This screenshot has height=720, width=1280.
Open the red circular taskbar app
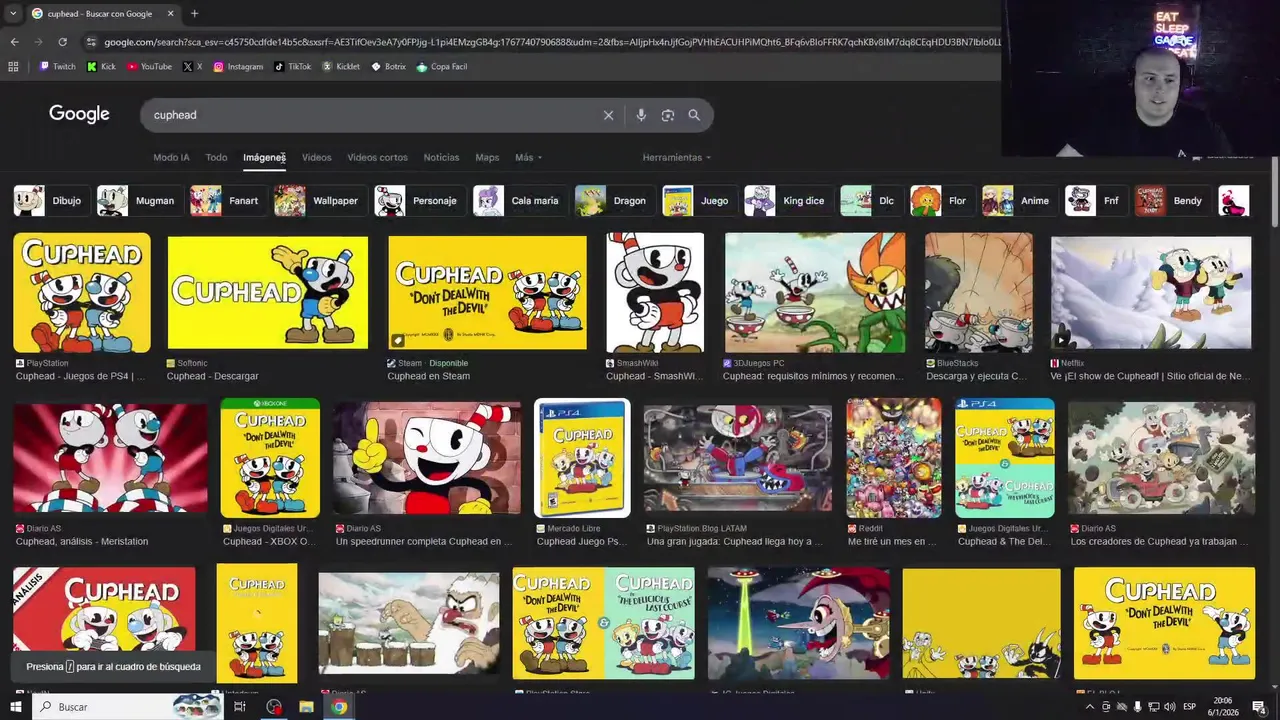pyautogui.click(x=274, y=707)
